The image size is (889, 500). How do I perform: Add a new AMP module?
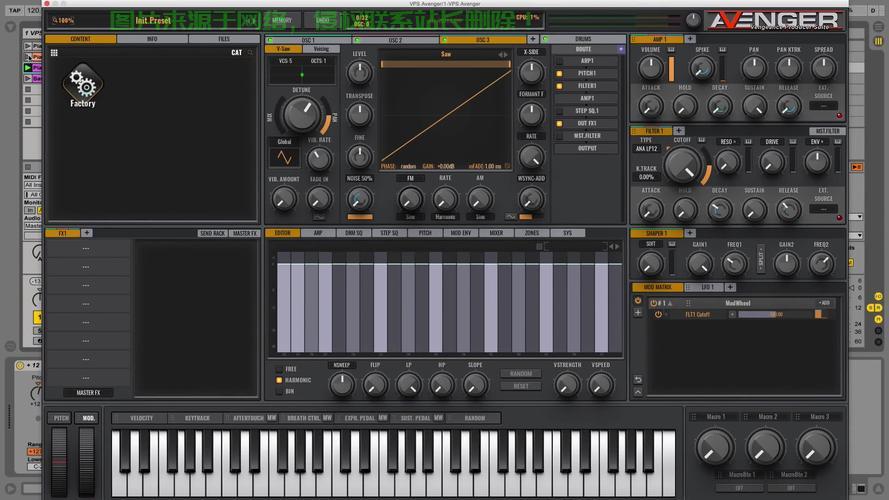(x=690, y=39)
